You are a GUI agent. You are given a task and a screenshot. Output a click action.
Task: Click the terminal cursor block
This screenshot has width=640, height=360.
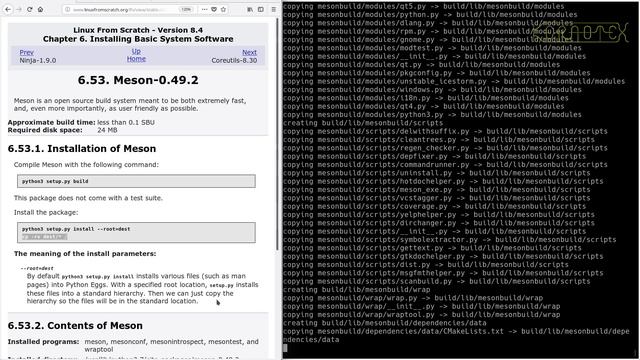pos(285,348)
